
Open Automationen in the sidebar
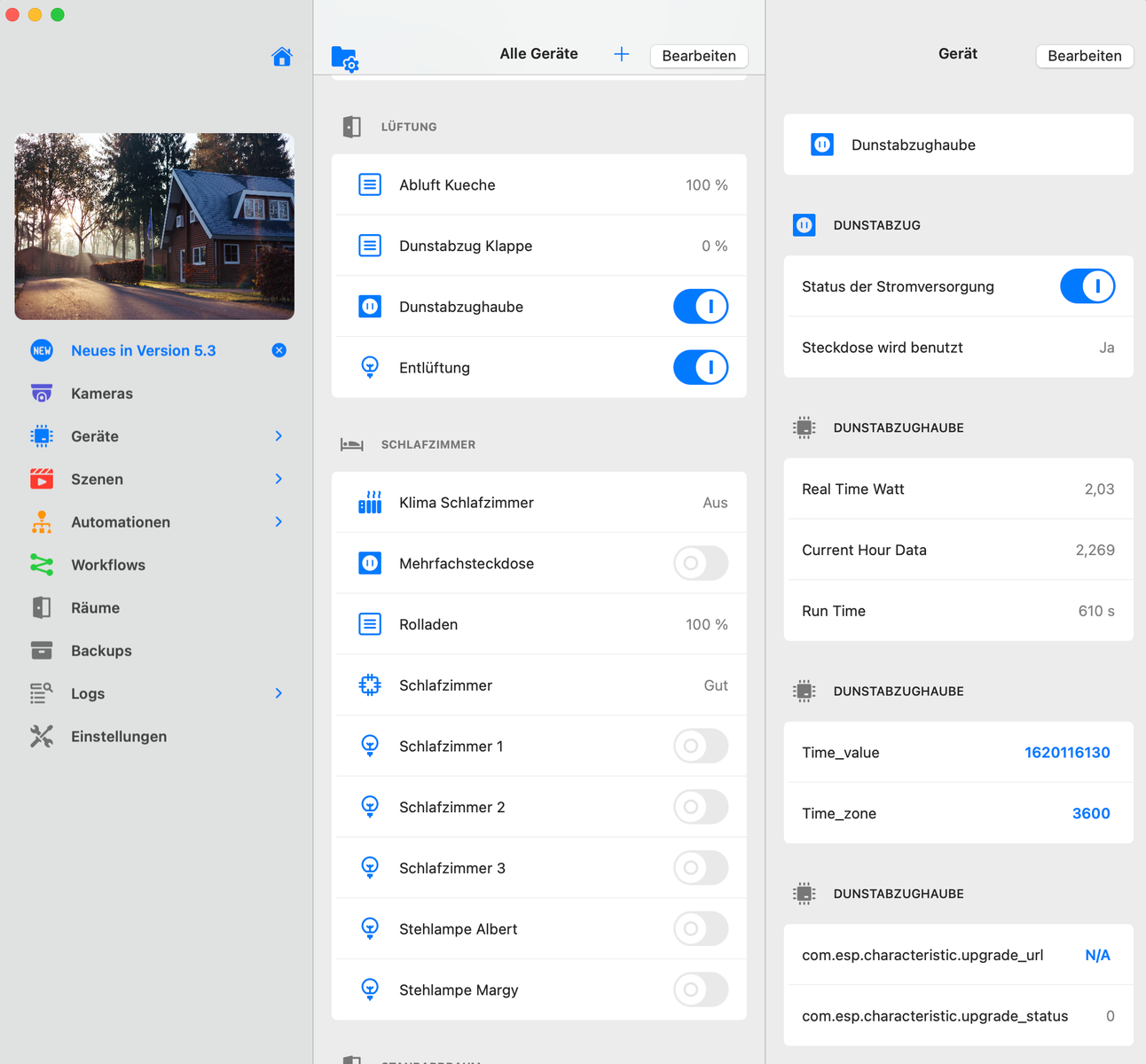click(121, 522)
